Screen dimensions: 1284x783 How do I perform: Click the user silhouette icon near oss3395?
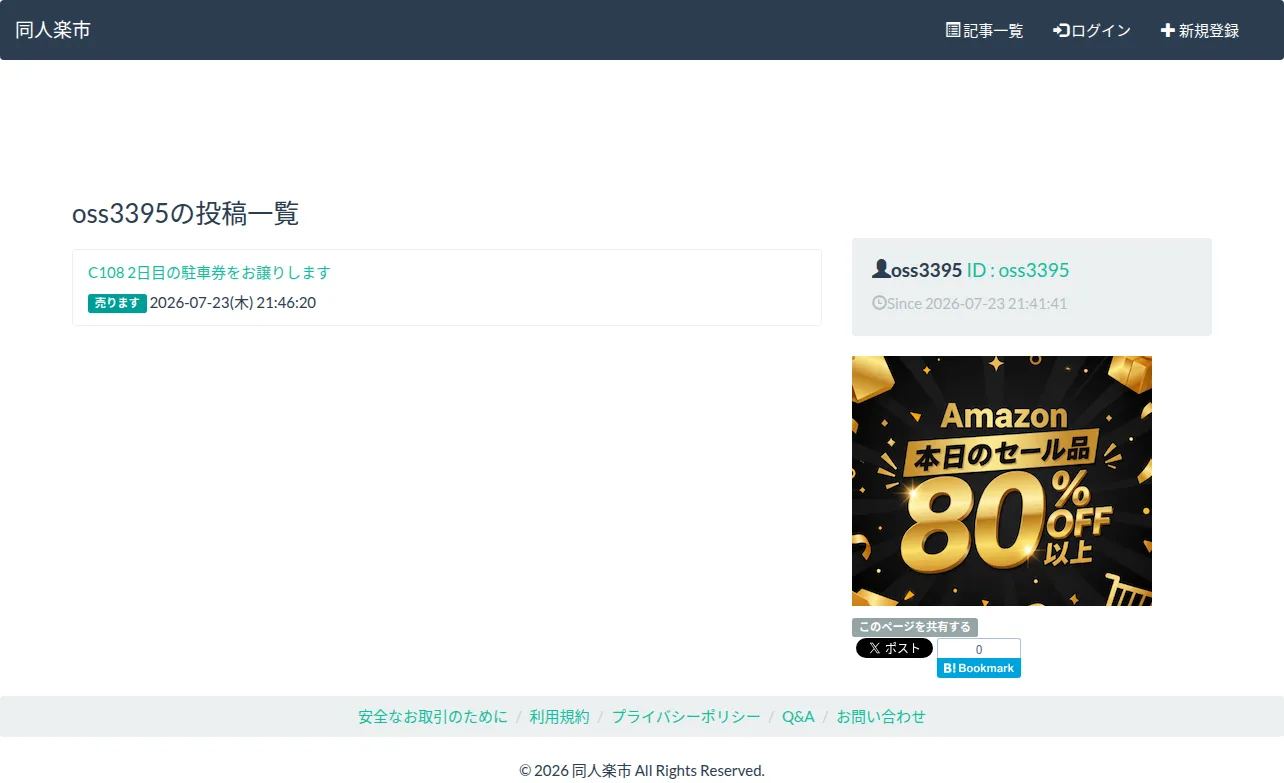pos(881,269)
